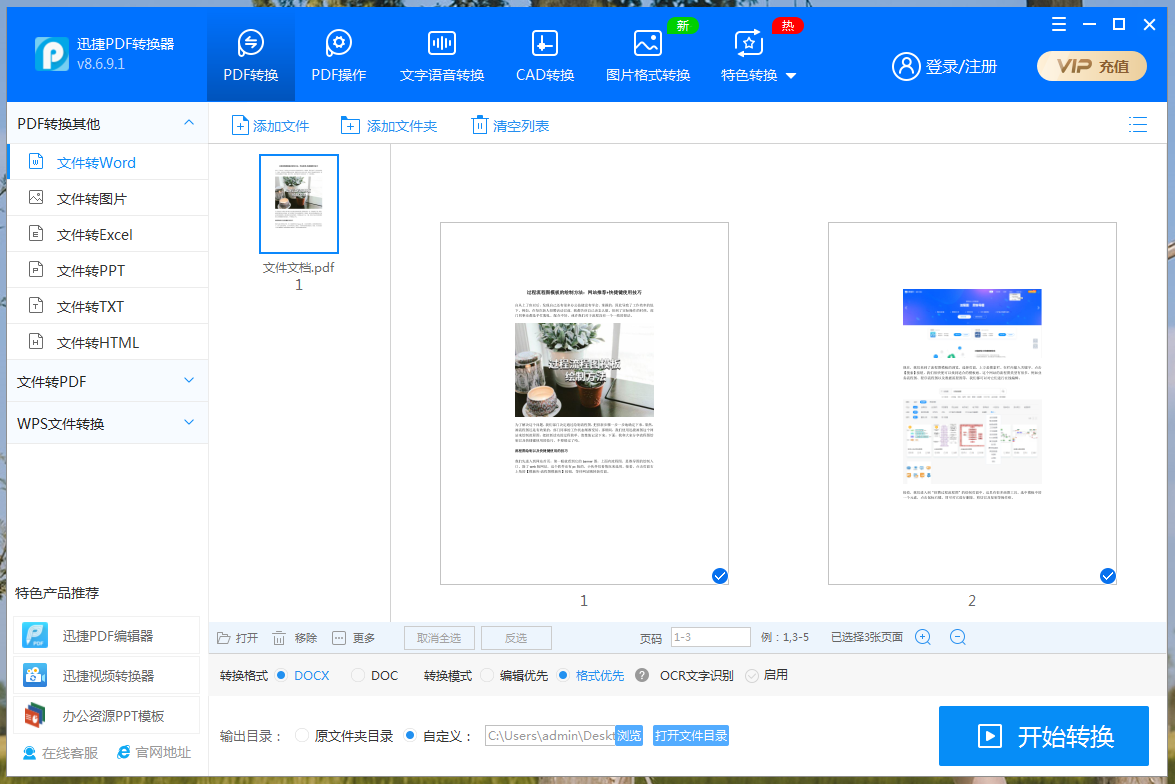The height and width of the screenshot is (784, 1175).
Task: Click the 反选 button
Action: coord(516,638)
